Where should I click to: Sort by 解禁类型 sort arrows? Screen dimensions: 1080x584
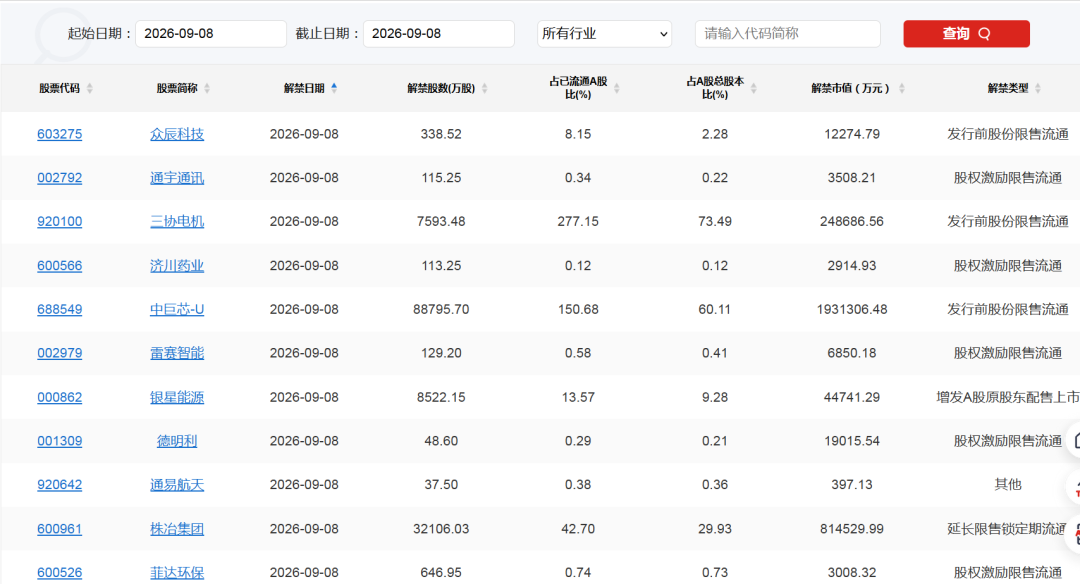[1038, 88]
